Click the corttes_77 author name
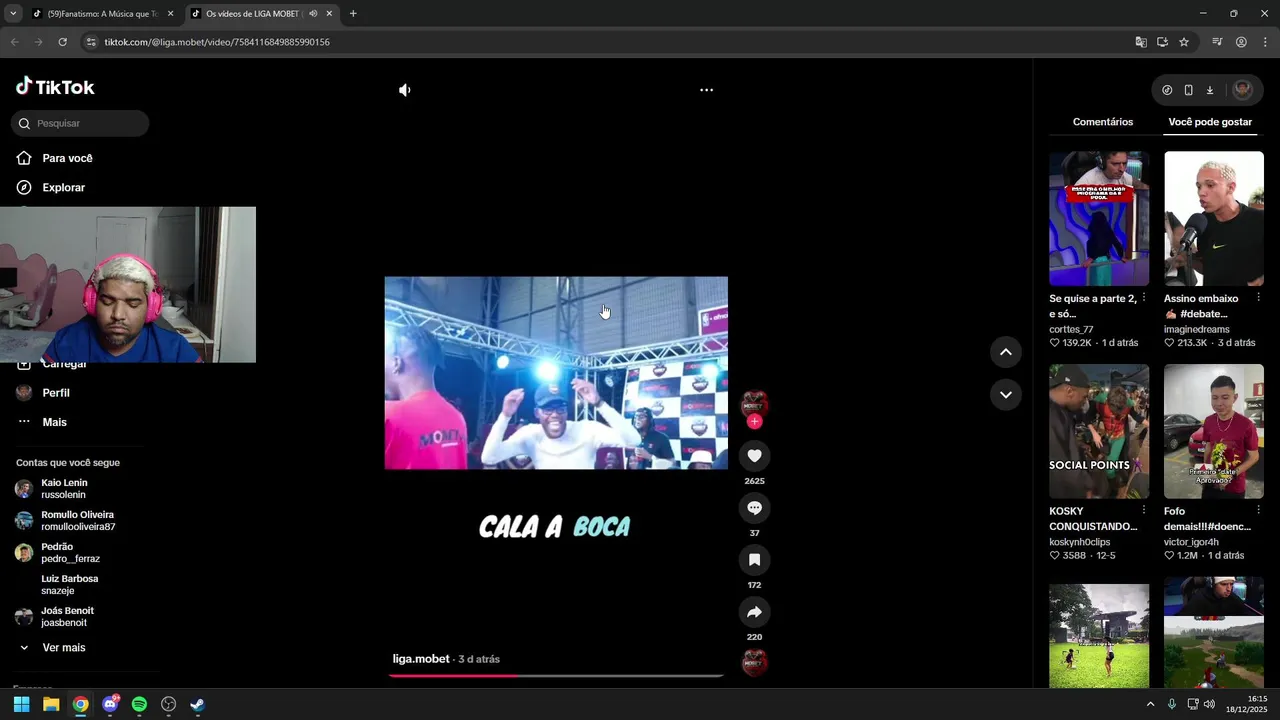Viewport: 1280px width, 720px height. (1071, 329)
